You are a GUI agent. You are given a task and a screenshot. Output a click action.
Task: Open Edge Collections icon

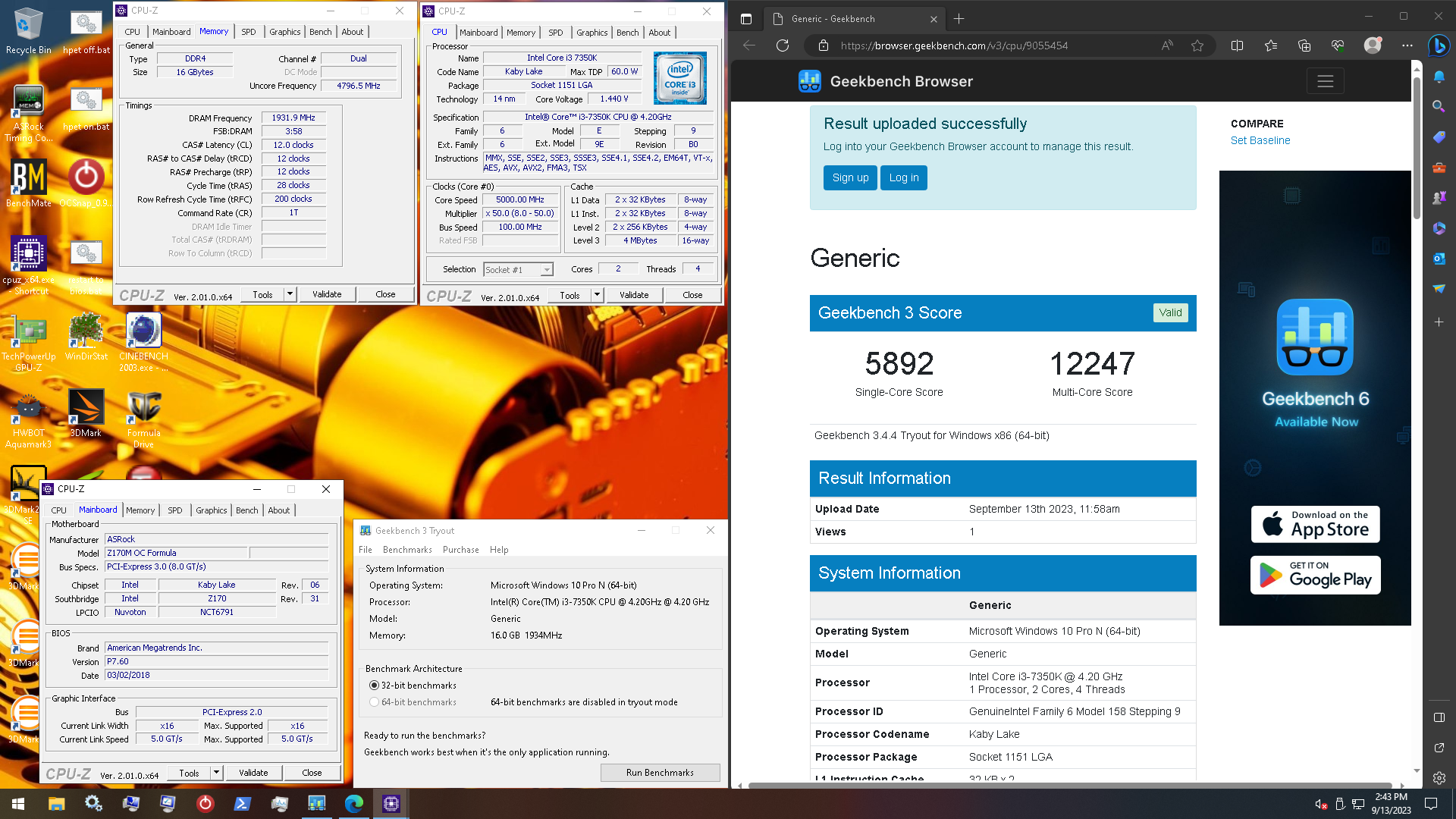click(1304, 45)
